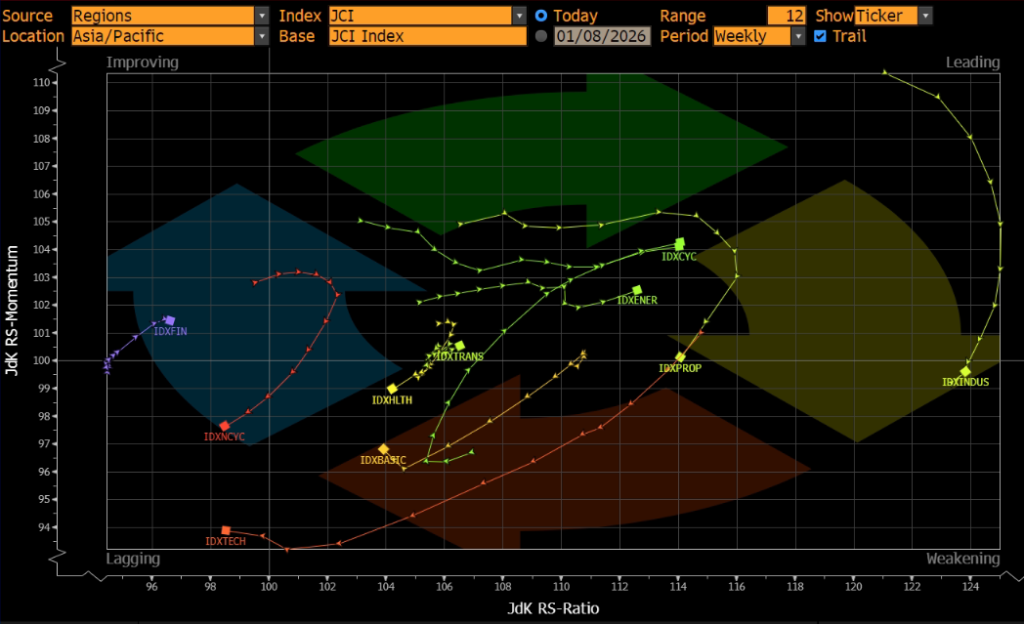Click the orange IDXTECH data point marker
This screenshot has height=624, width=1024.
click(226, 530)
